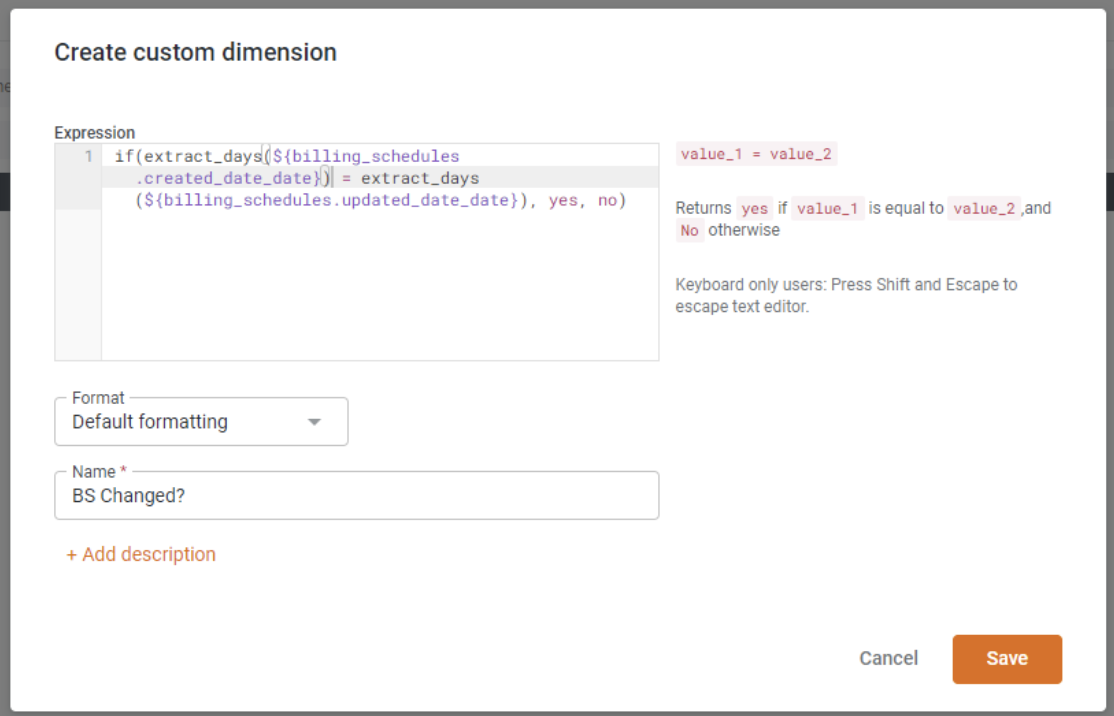Click '.created_date_date' in the expression
The height and width of the screenshot is (716, 1114).
[224, 178]
